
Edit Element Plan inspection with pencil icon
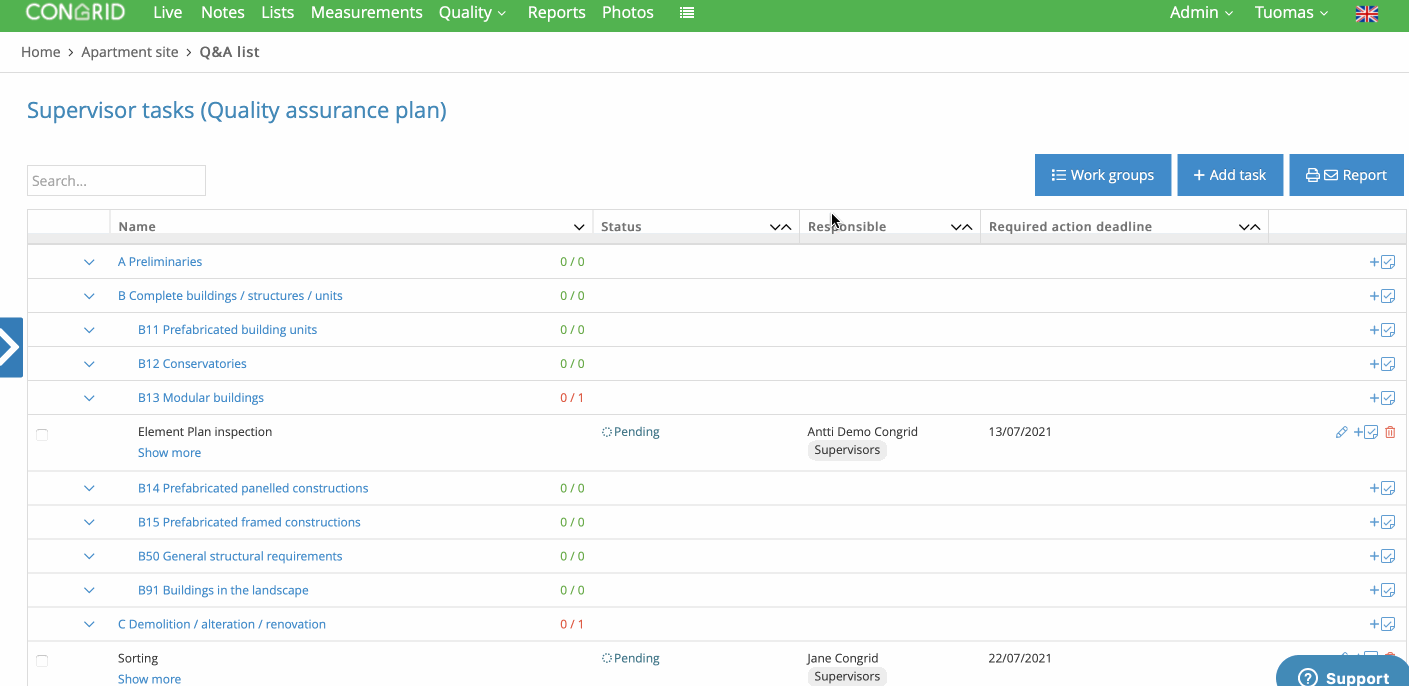pos(1342,432)
